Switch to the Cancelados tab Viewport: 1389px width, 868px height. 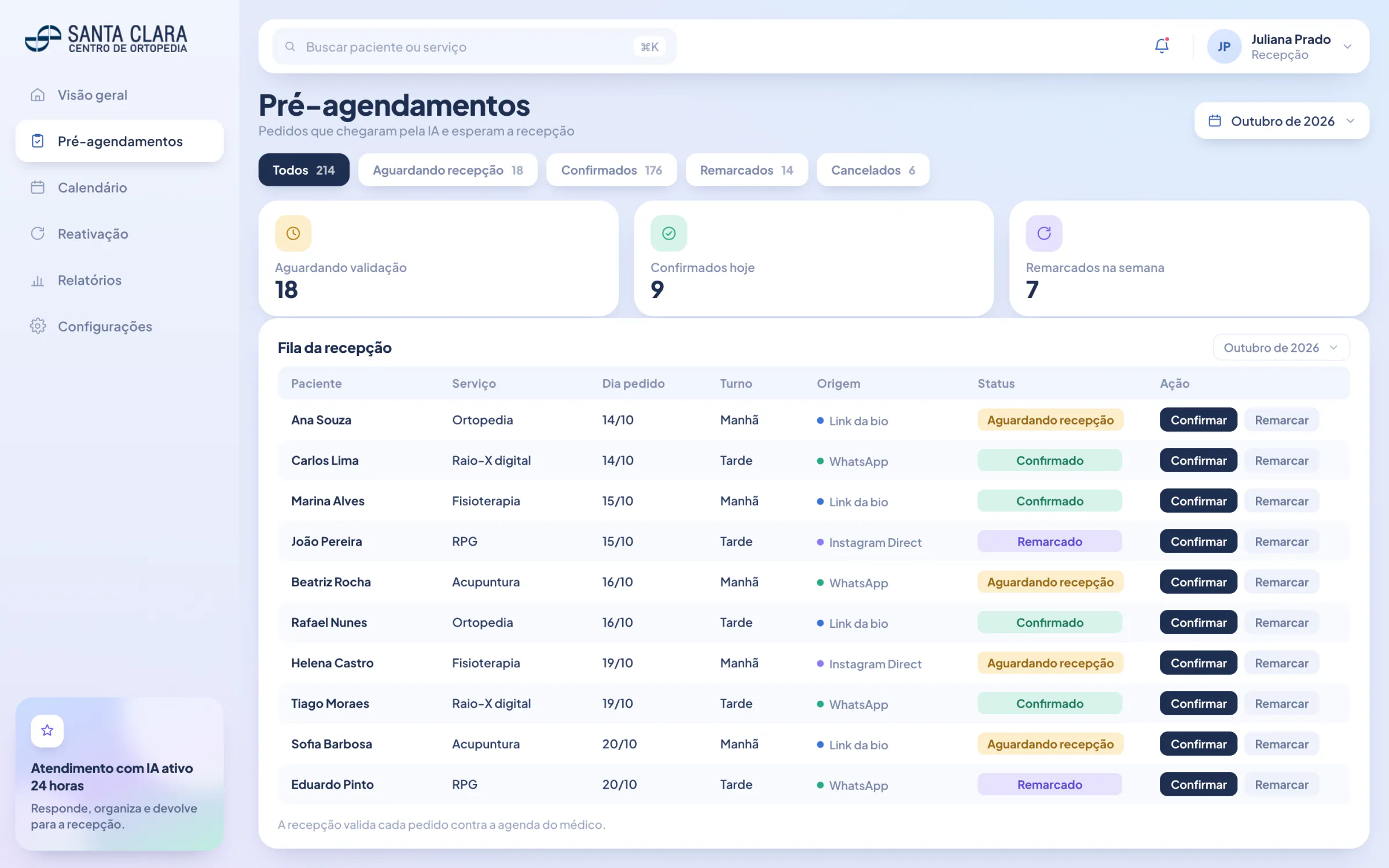coord(873,170)
